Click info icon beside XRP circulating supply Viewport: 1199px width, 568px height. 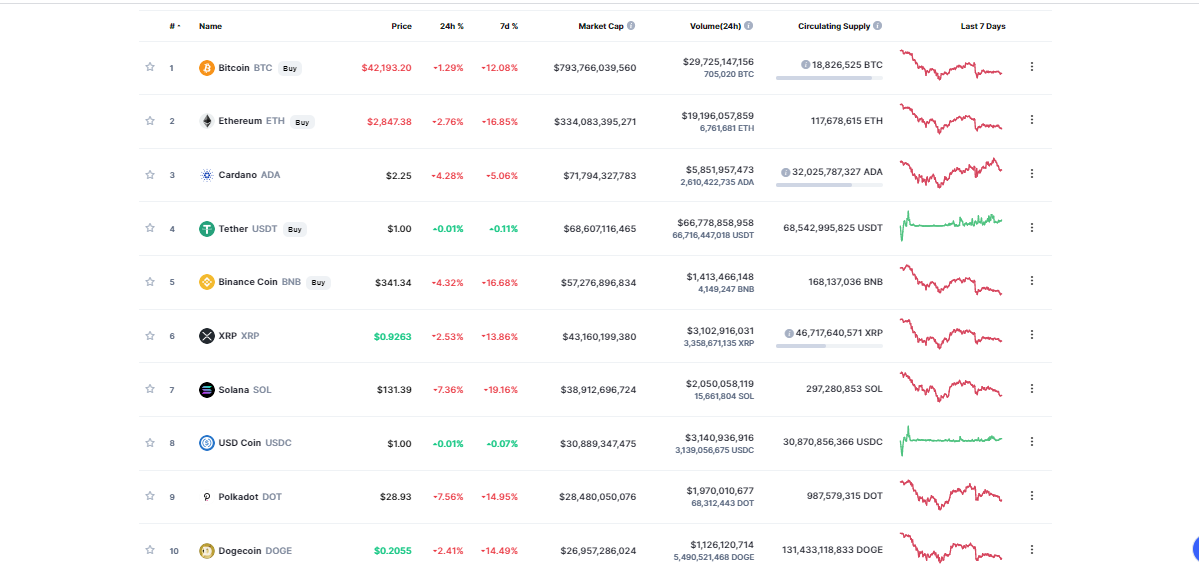[789, 333]
